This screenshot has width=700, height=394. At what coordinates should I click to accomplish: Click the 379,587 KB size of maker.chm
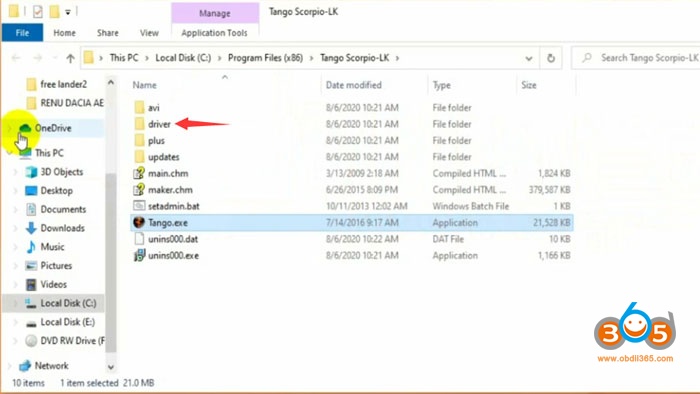pos(550,190)
